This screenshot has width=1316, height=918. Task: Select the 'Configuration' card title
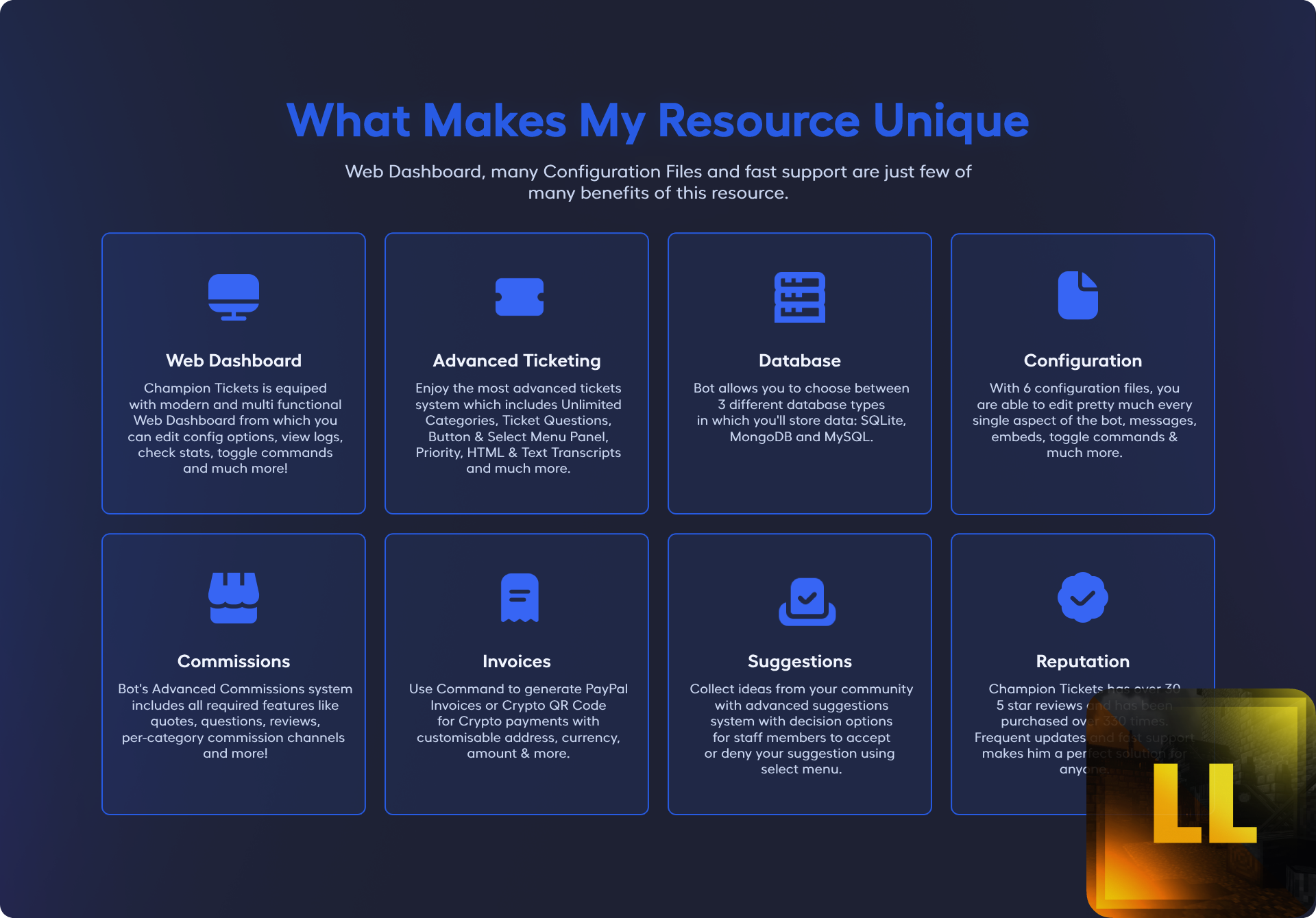(1082, 360)
